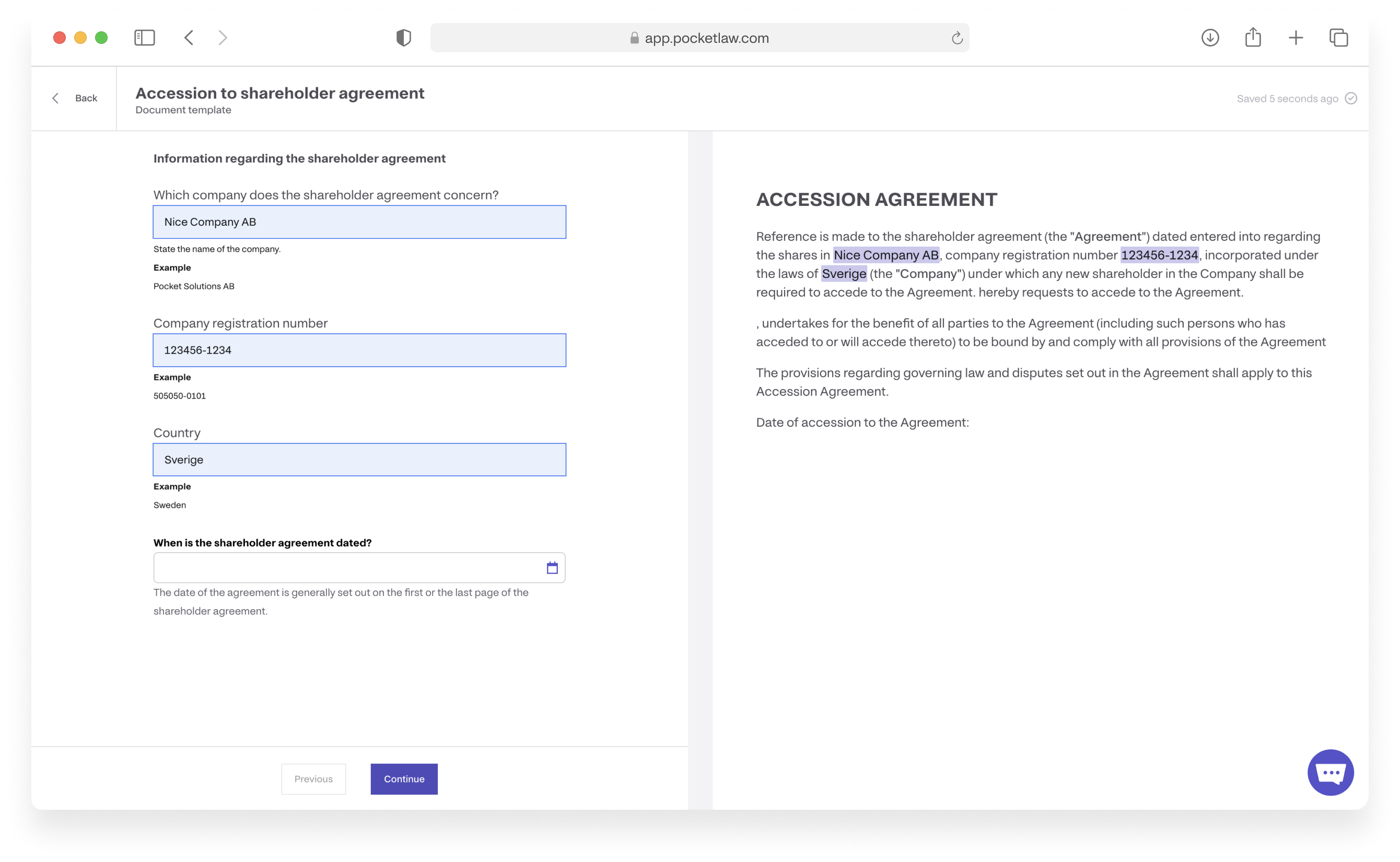
Task: Go back with browser back arrow
Action: click(189, 38)
